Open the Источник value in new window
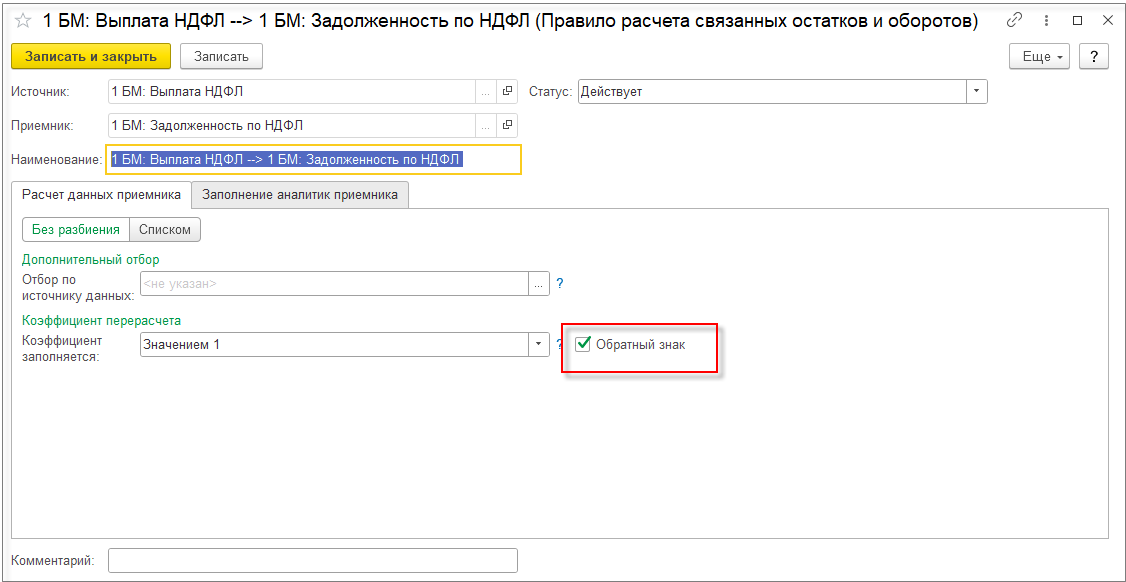 (507, 92)
